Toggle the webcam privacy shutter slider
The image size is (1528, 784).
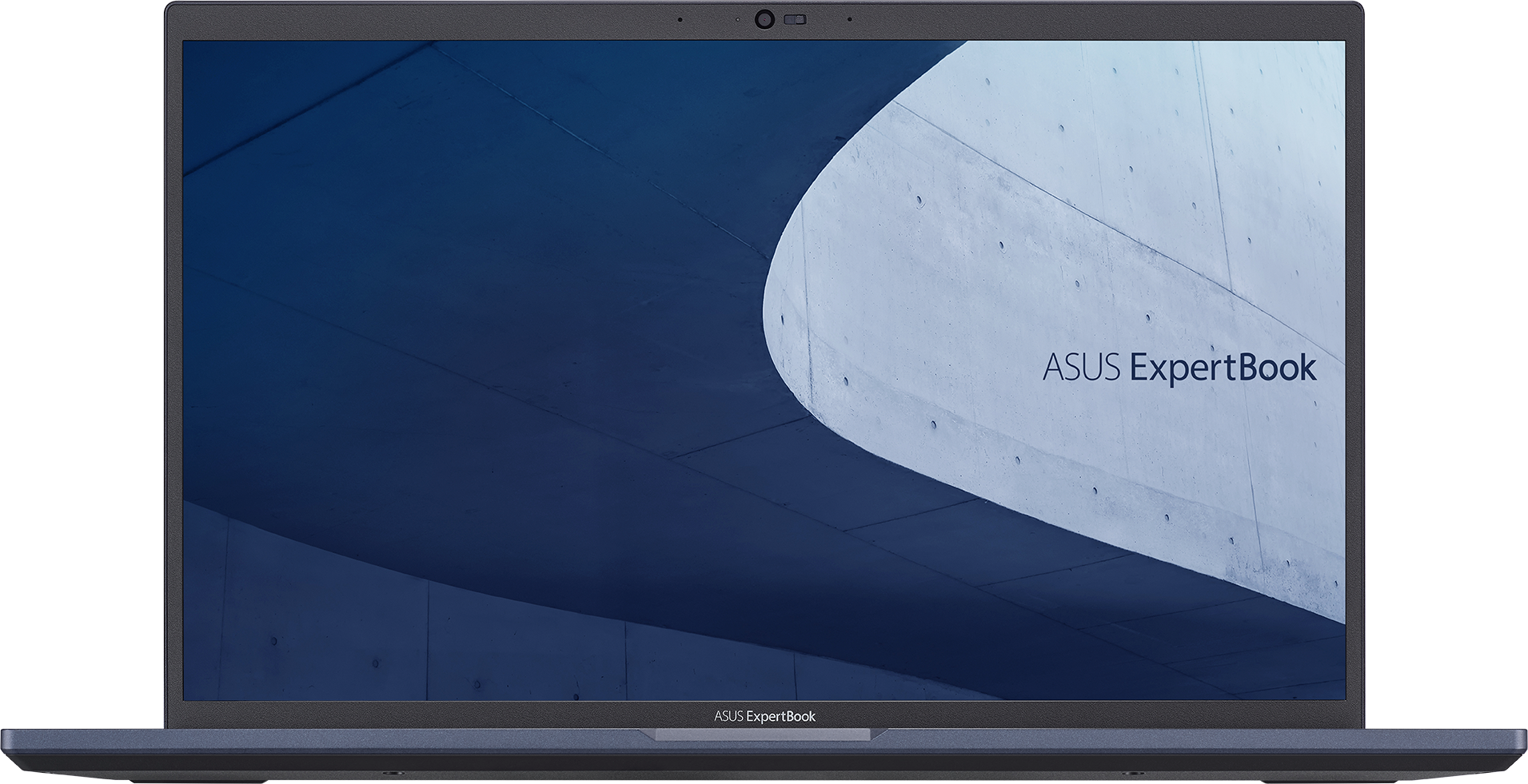tap(794, 19)
